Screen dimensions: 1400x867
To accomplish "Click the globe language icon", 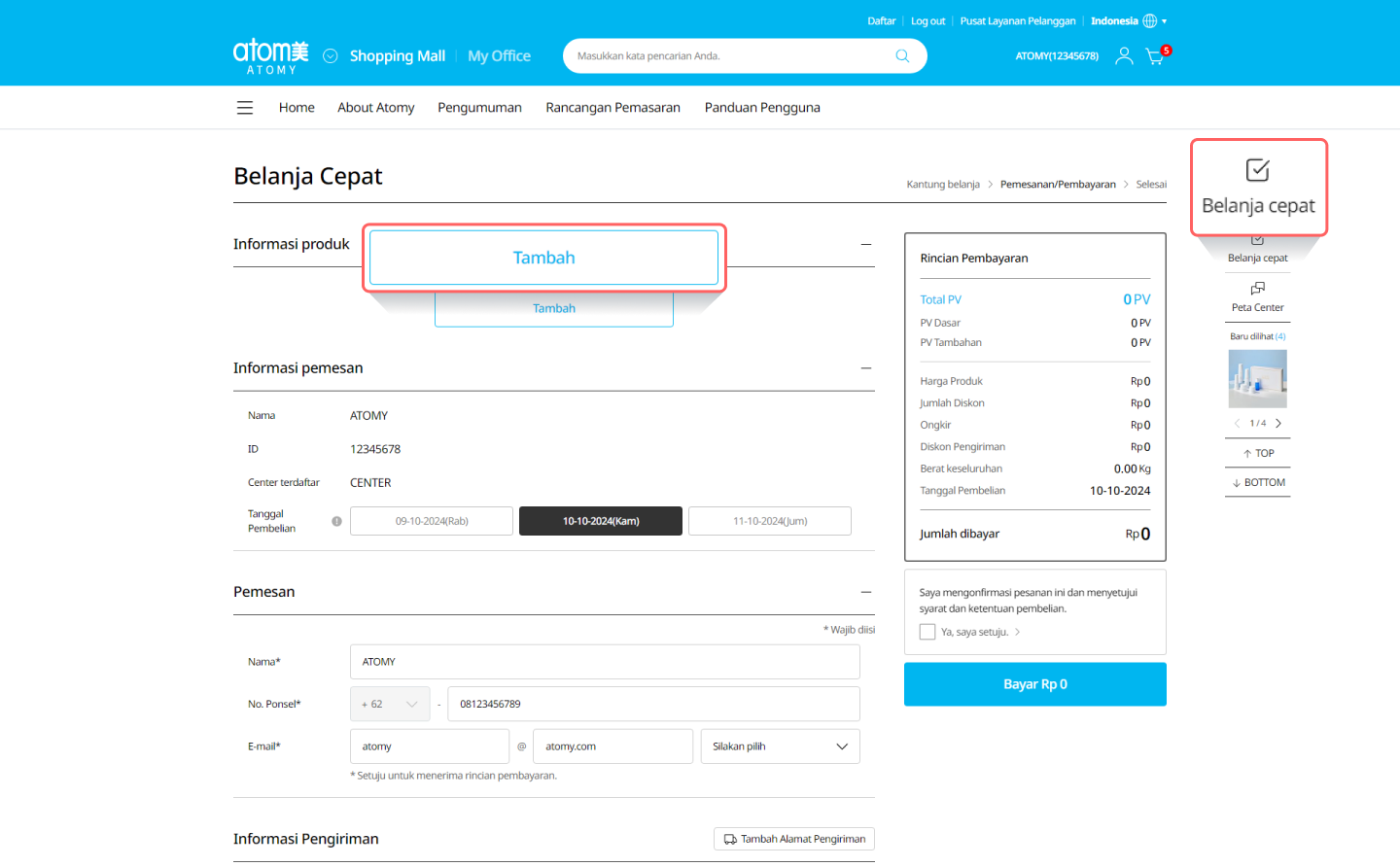I will click(1150, 21).
